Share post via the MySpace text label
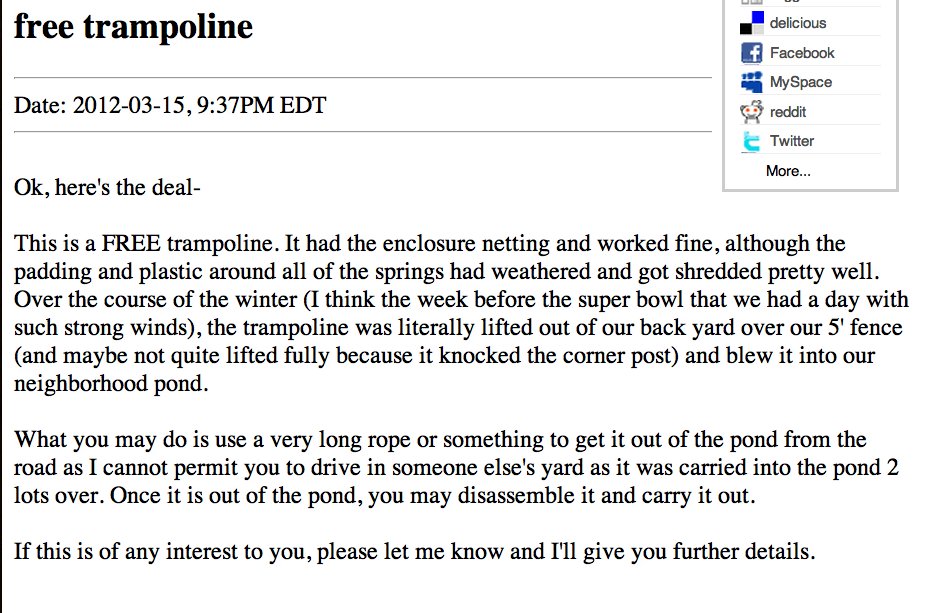925x613 pixels. coord(801,82)
